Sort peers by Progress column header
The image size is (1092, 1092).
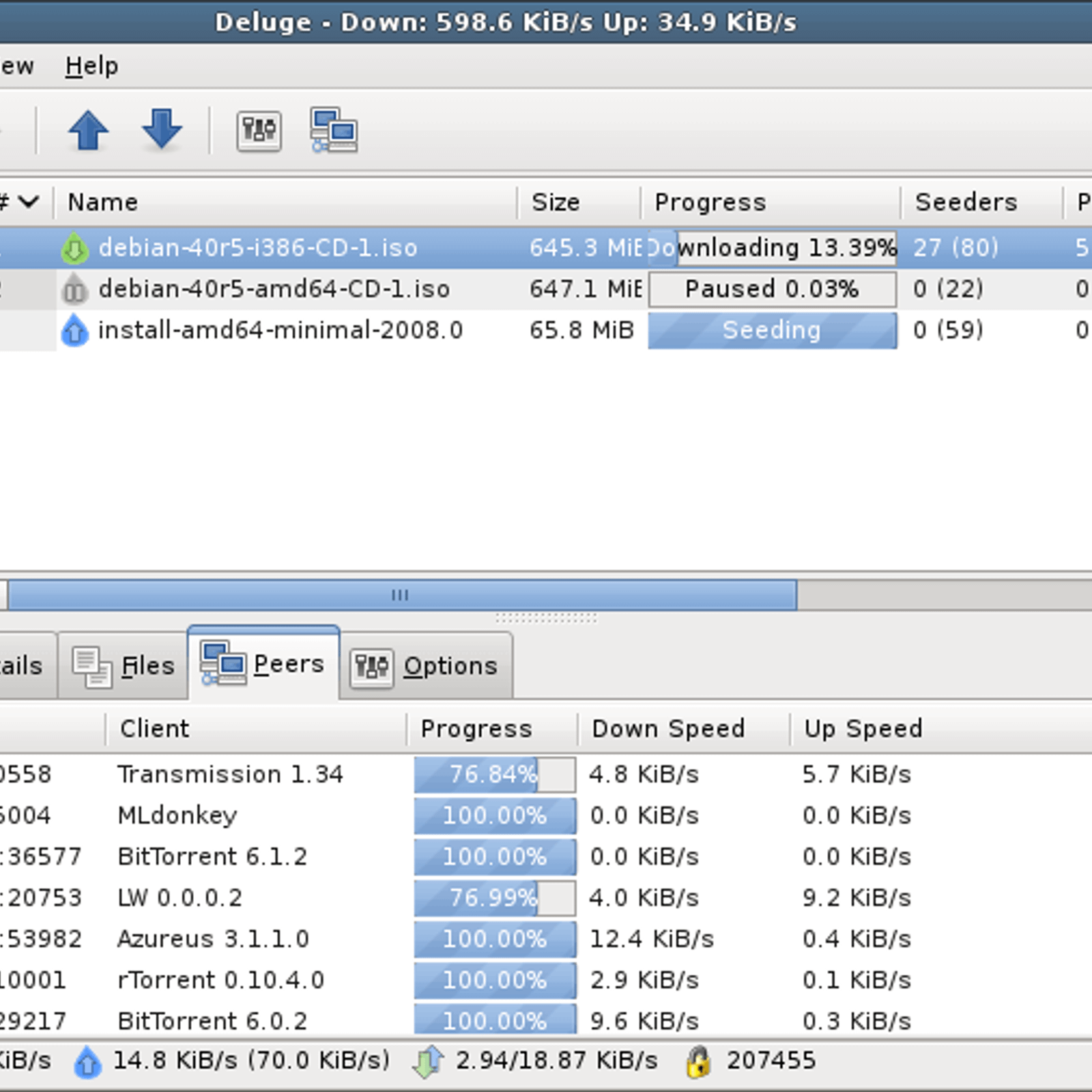(492, 729)
